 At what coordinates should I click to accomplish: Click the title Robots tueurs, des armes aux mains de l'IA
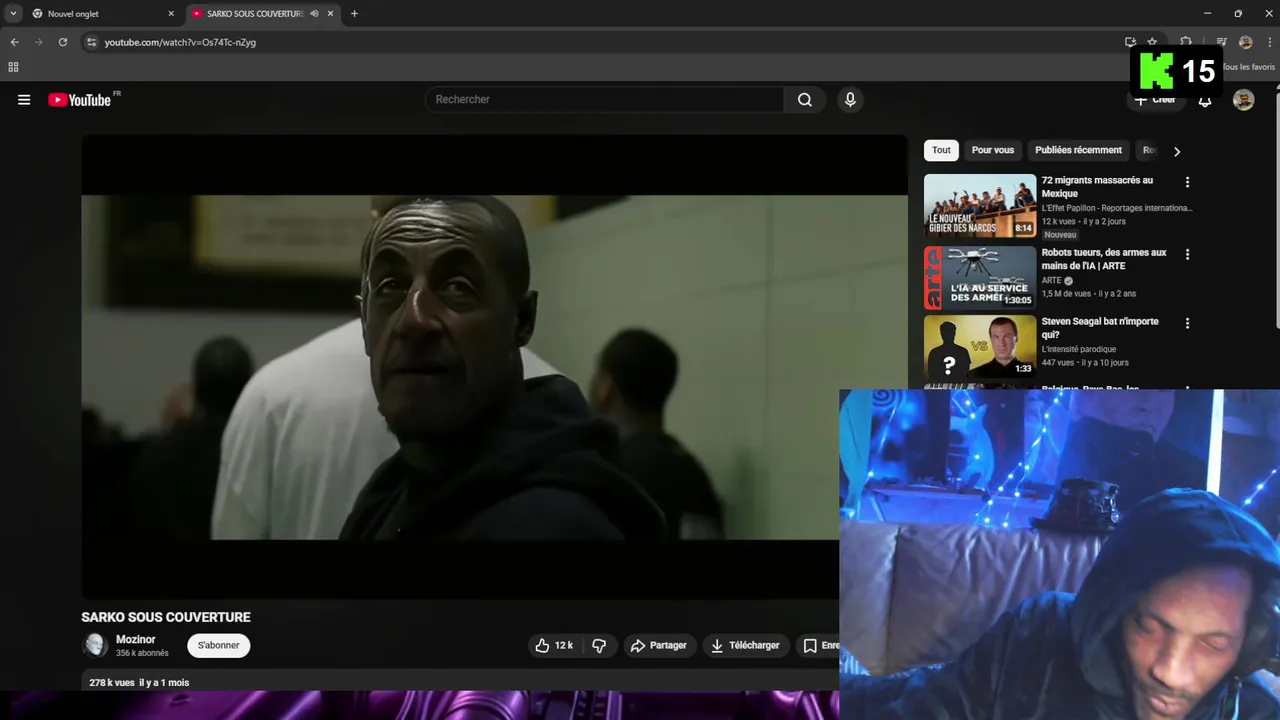tap(1104, 260)
